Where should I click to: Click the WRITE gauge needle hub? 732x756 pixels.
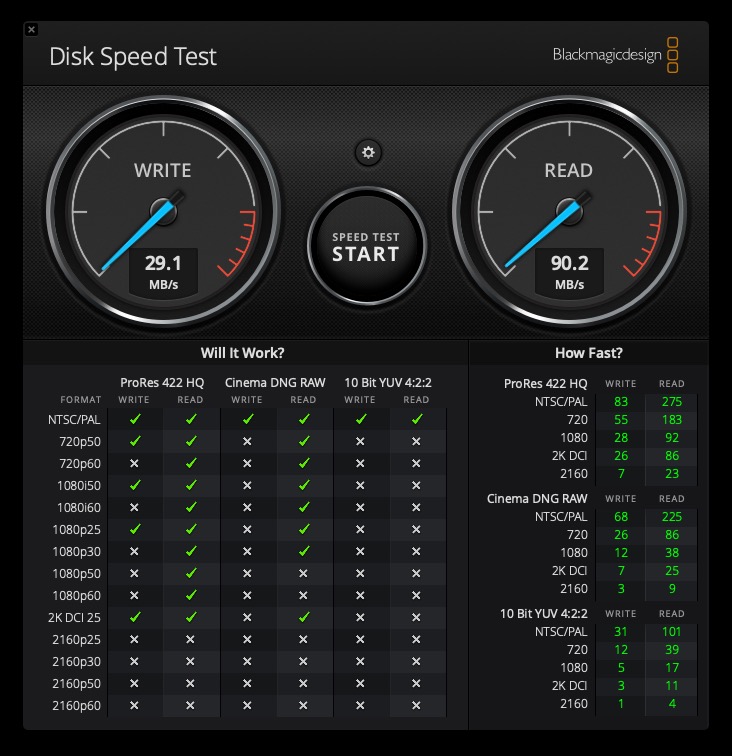coord(163,210)
